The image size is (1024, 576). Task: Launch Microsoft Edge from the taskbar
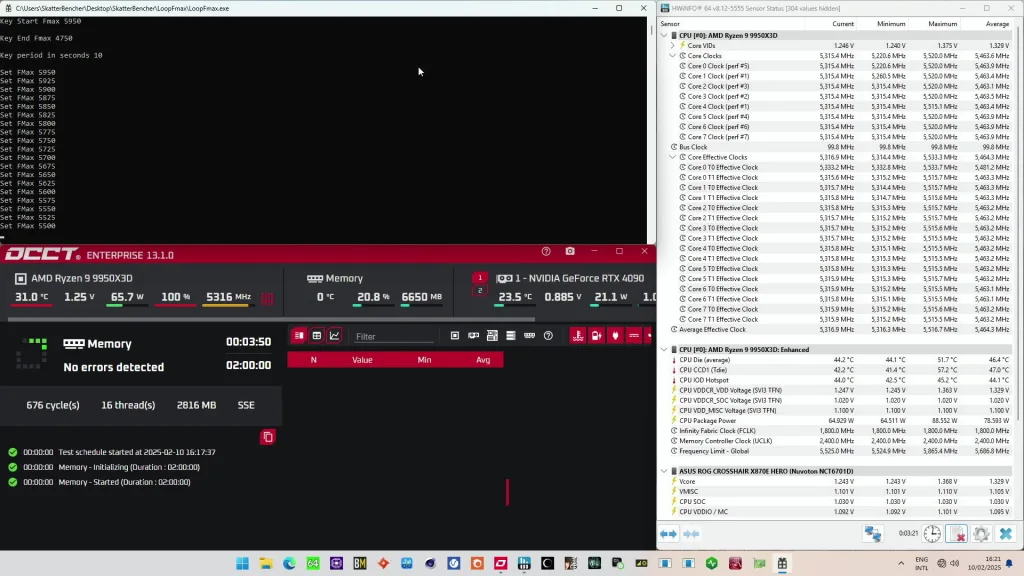289,563
